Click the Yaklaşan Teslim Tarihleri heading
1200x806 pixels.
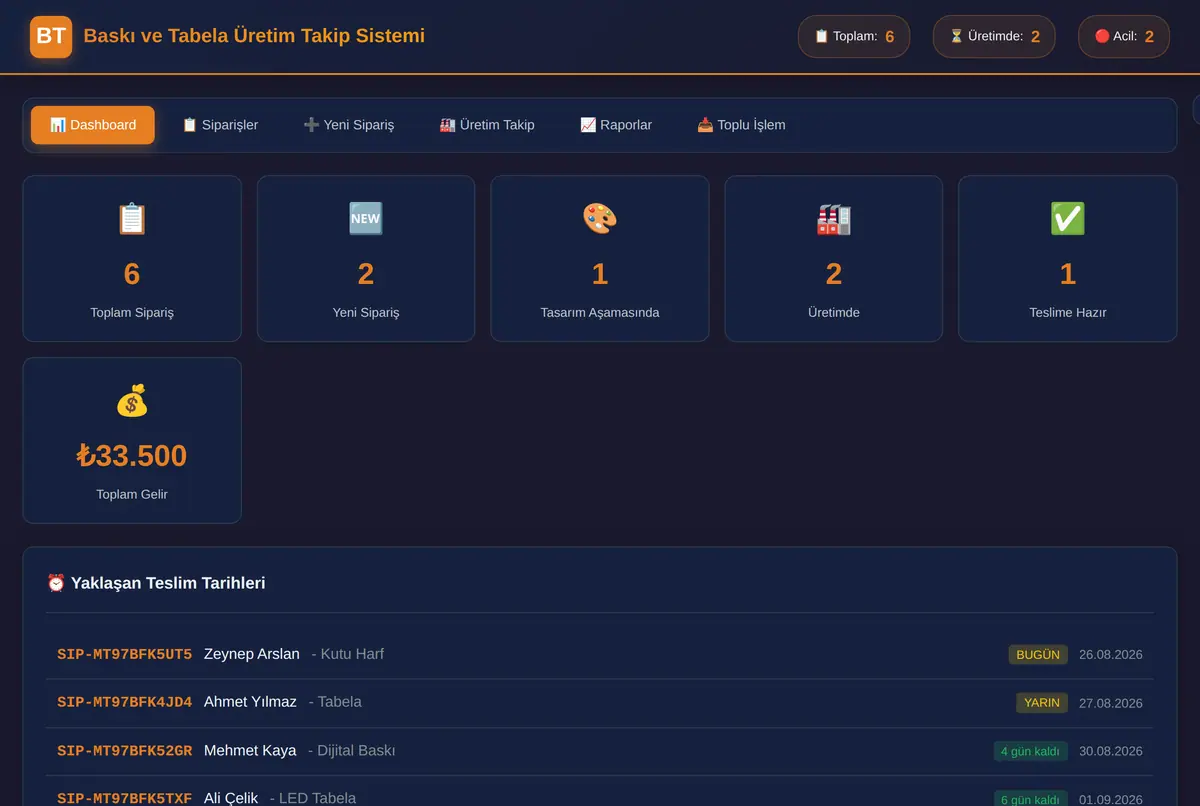168,583
